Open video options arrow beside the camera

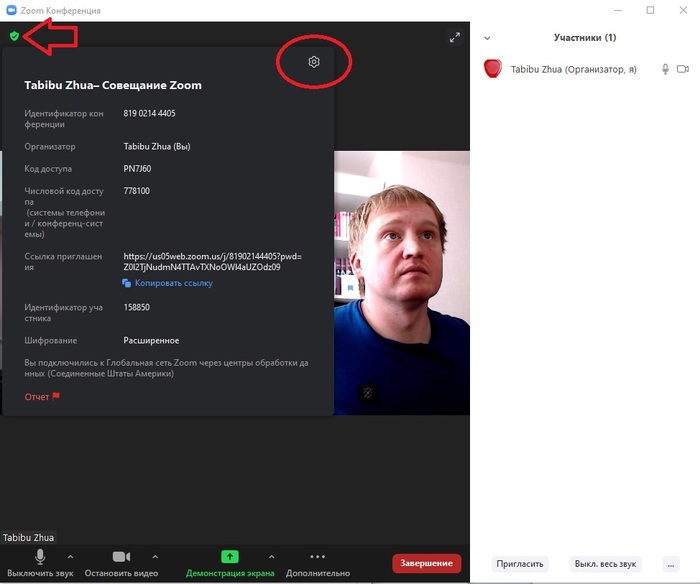155,557
